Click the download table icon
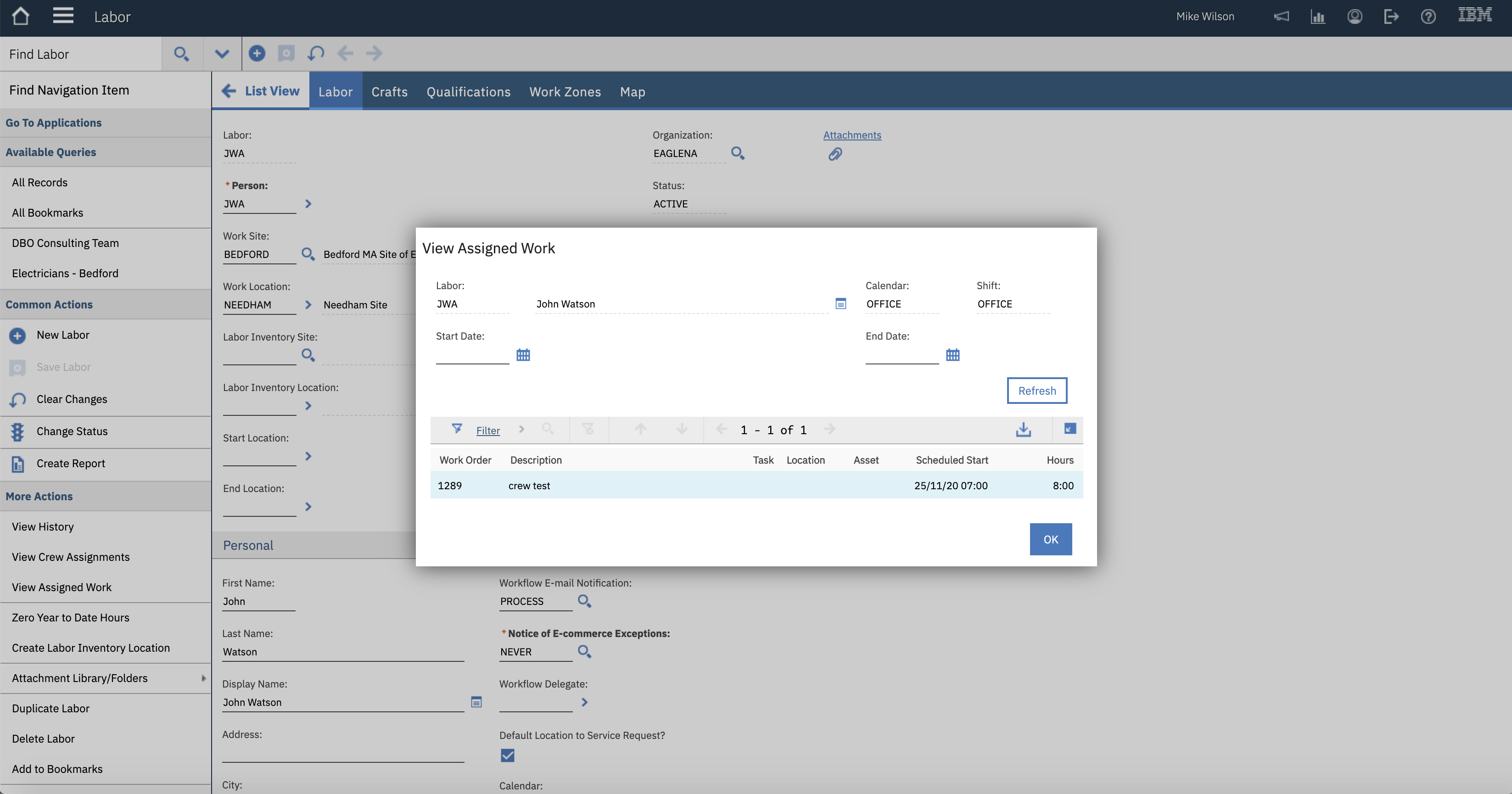Image resolution: width=1512 pixels, height=794 pixels. click(x=1023, y=430)
